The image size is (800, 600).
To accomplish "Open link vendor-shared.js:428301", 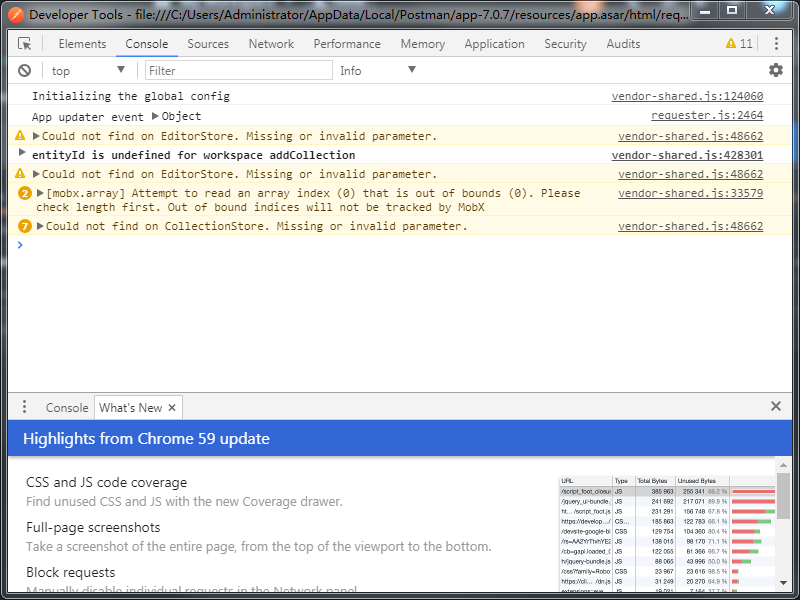I will (687, 155).
